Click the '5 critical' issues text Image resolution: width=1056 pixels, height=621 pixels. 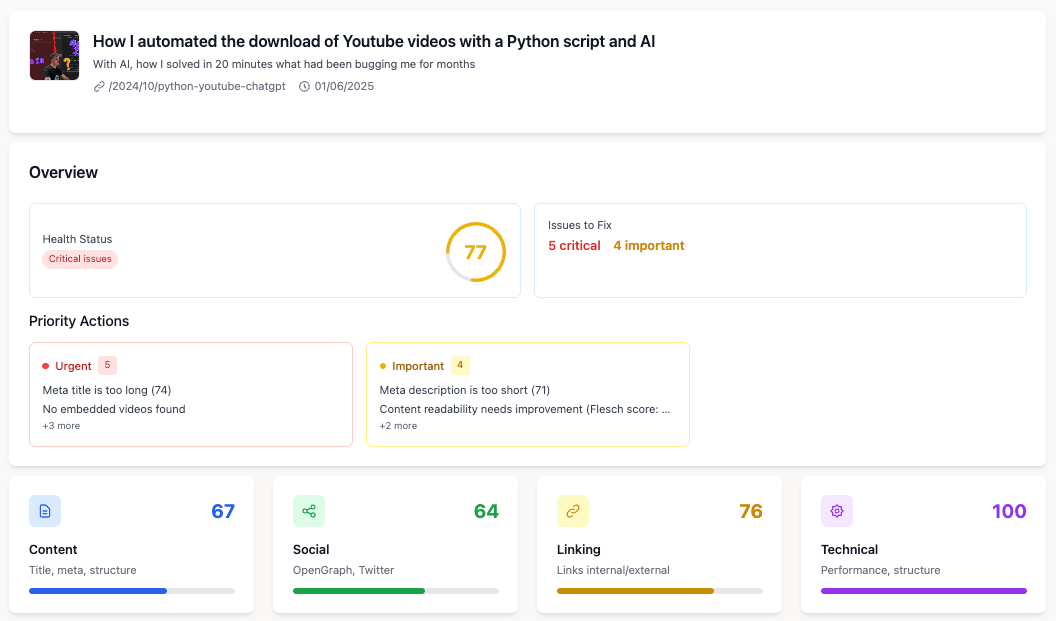point(574,246)
